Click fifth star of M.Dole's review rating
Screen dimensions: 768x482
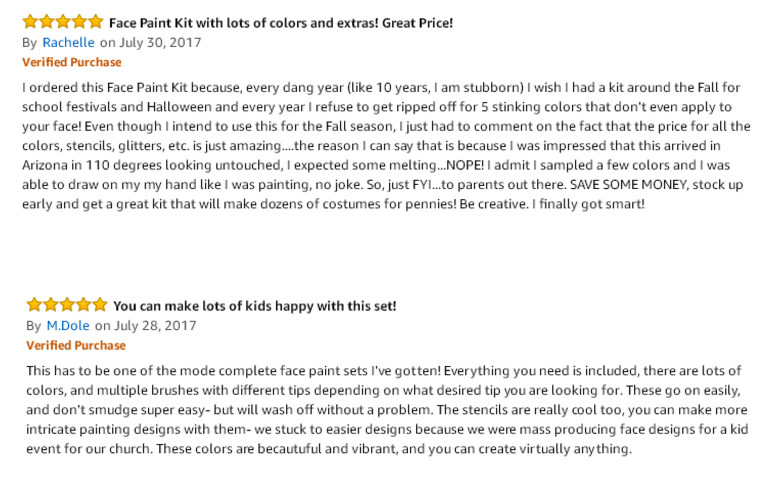click(99, 305)
